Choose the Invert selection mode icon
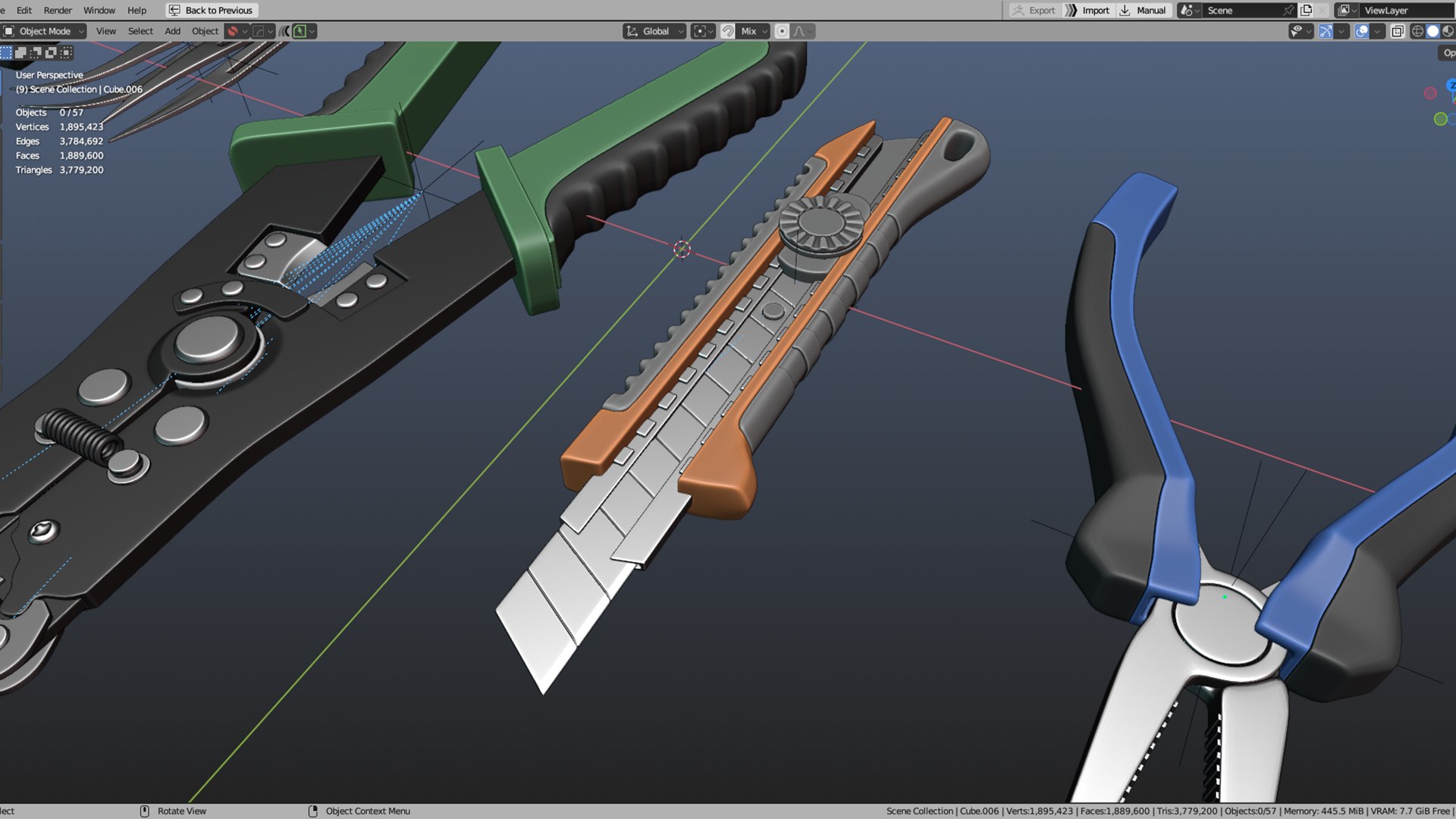The image size is (1456, 819). tap(51, 52)
